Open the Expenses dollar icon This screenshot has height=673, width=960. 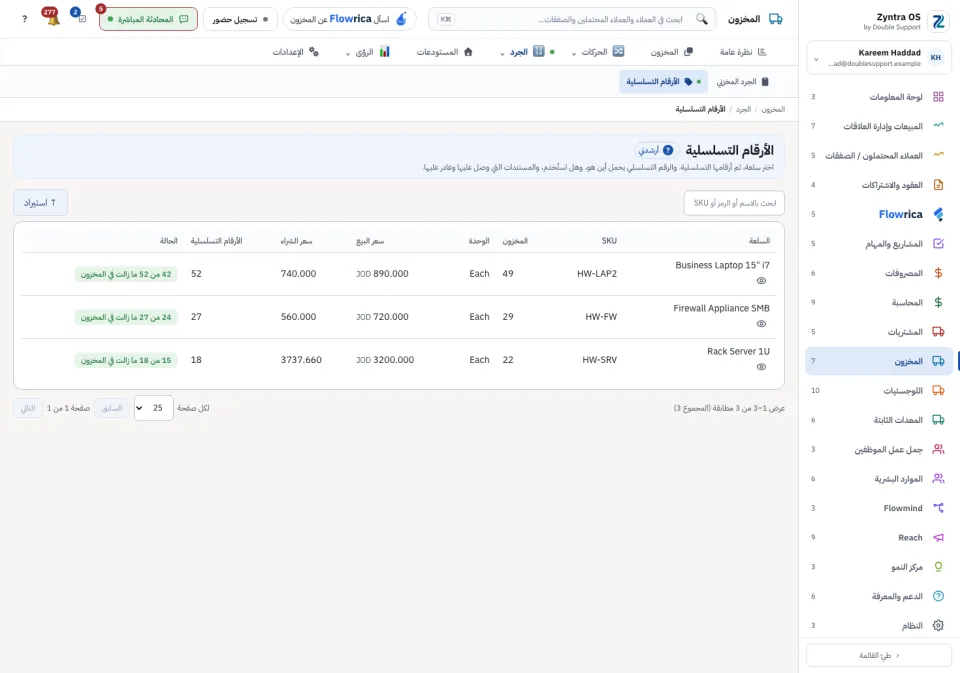click(x=938, y=273)
